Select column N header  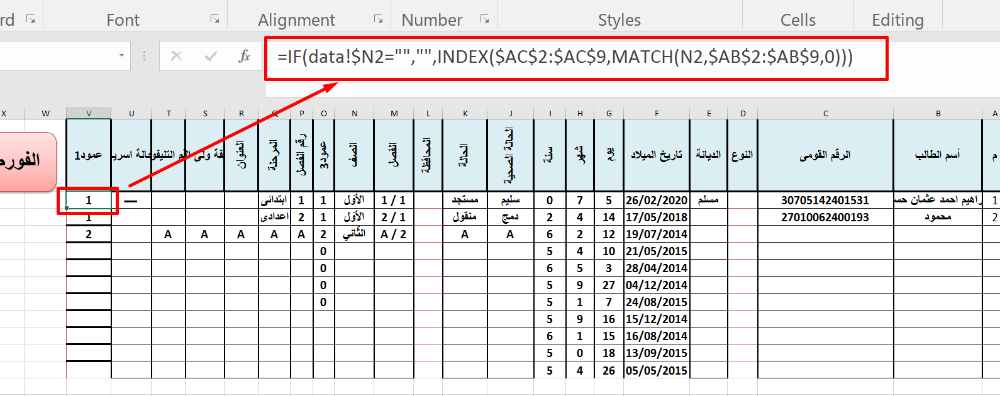(355, 114)
